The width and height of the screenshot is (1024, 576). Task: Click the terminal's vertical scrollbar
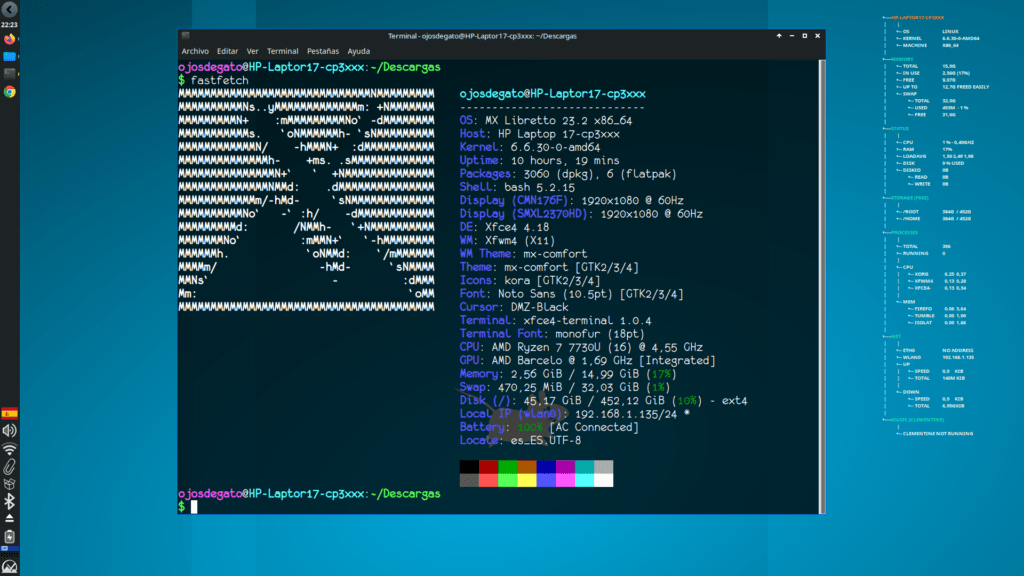coord(822,286)
